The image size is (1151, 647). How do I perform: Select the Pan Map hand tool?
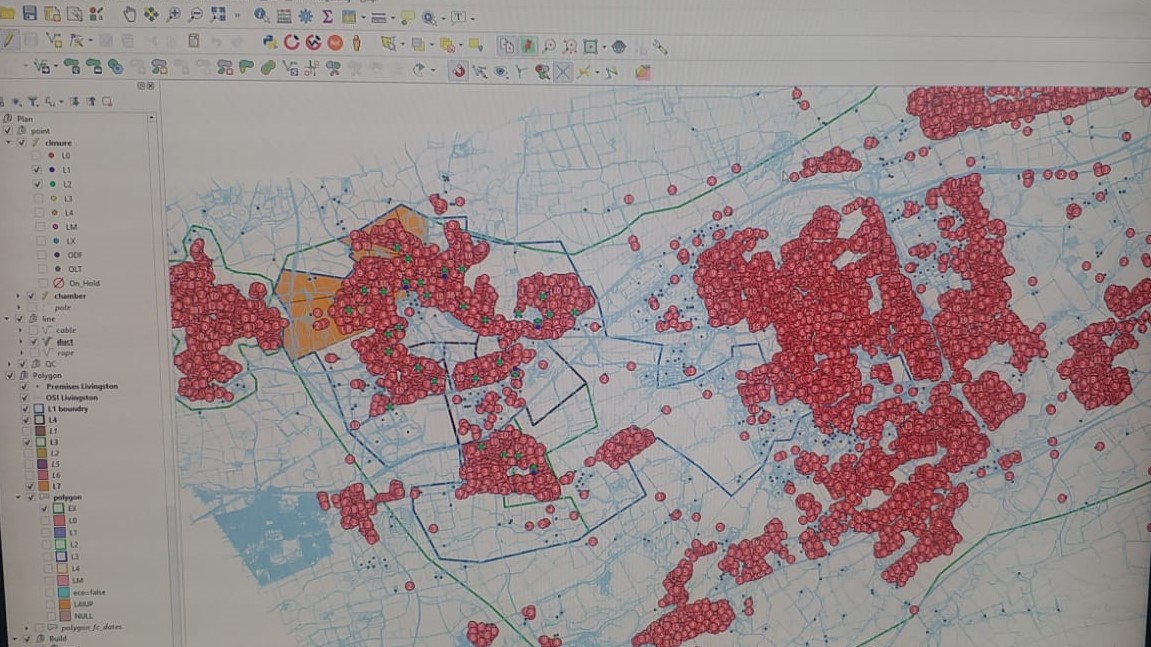(131, 13)
